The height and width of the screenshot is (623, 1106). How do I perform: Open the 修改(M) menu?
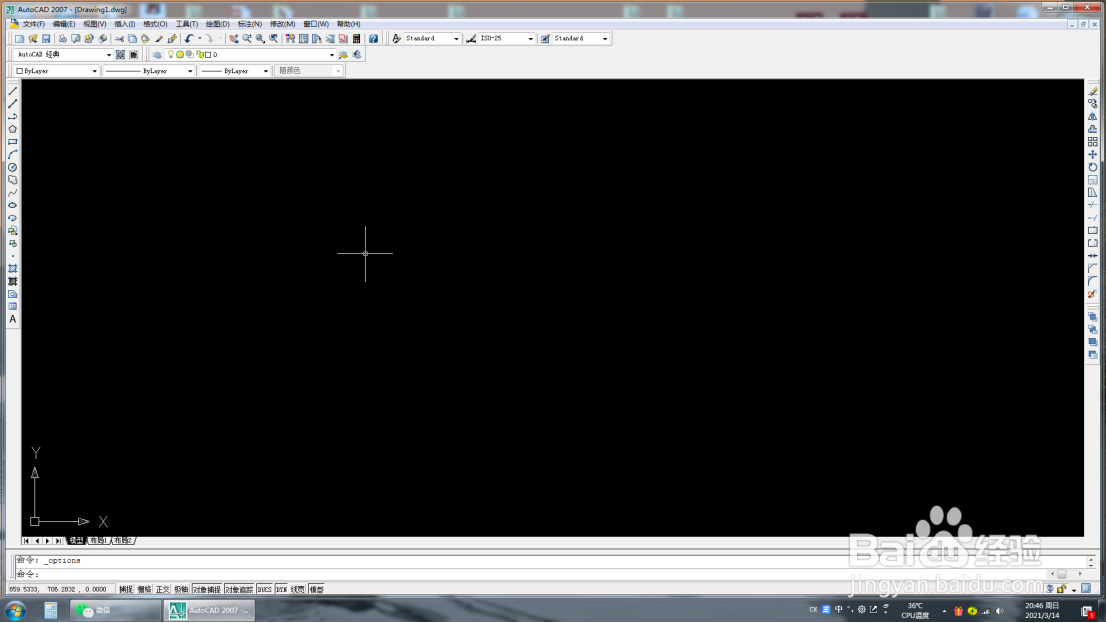pos(282,24)
